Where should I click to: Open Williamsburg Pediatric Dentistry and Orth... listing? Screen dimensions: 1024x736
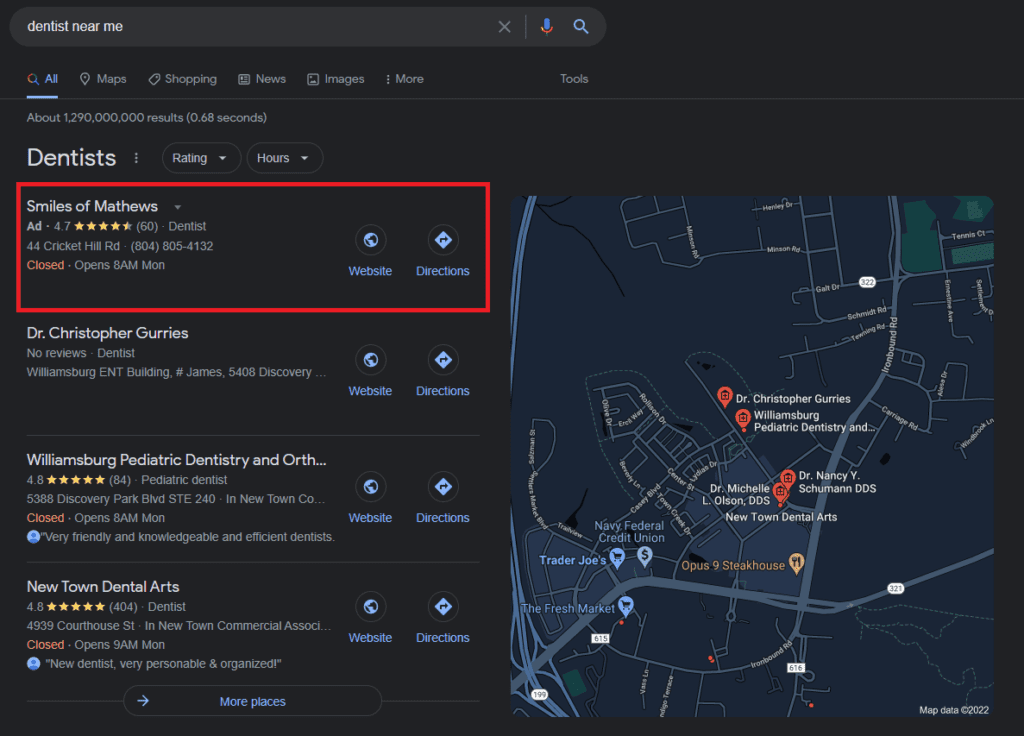[176, 460]
